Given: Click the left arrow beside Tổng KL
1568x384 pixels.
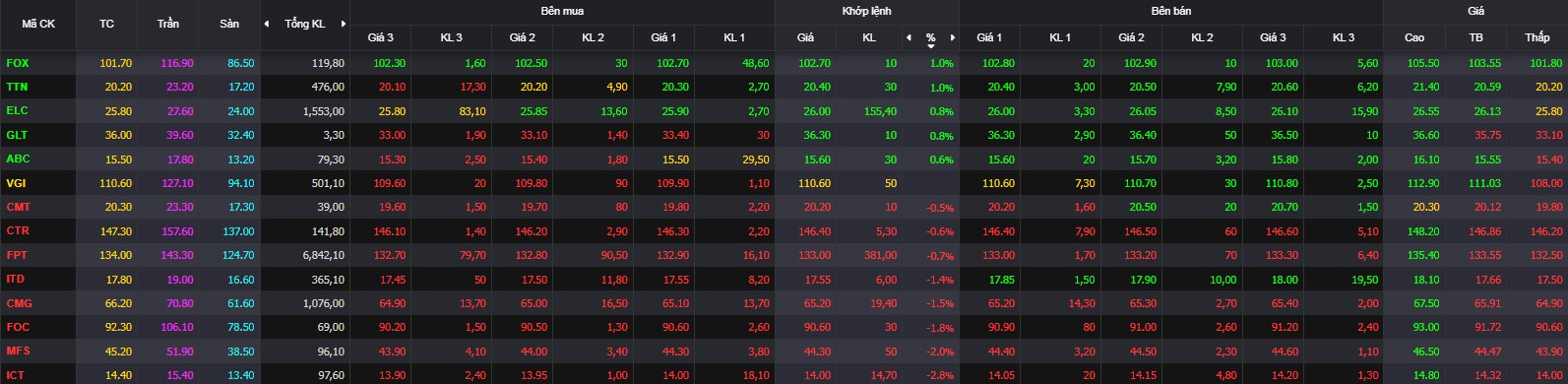Looking at the screenshot, I should pyautogui.click(x=267, y=24).
